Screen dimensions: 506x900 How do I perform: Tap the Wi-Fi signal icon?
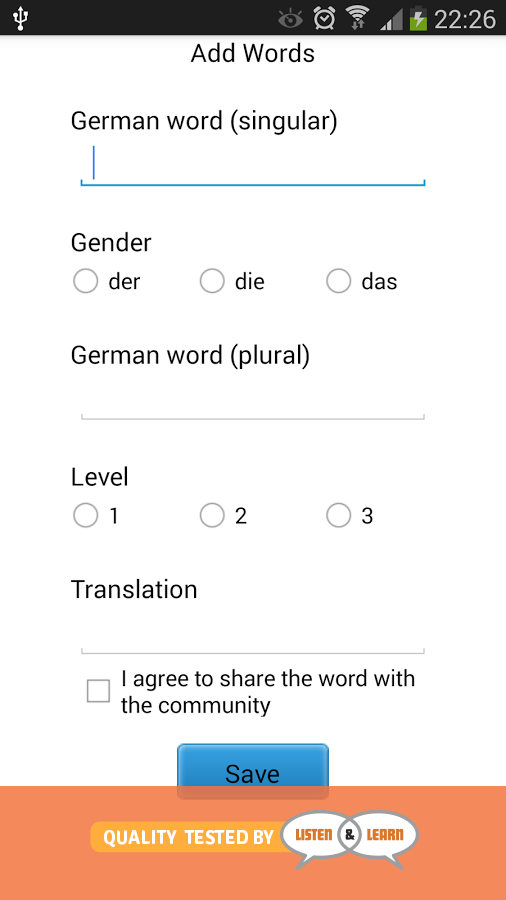pyautogui.click(x=358, y=19)
